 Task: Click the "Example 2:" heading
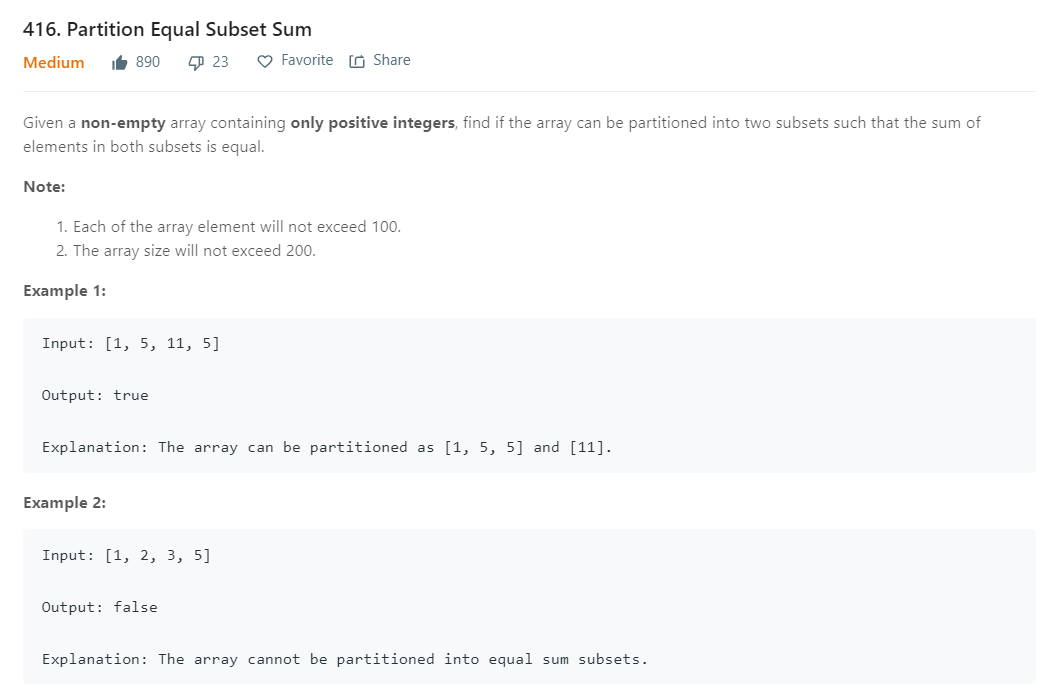64,502
